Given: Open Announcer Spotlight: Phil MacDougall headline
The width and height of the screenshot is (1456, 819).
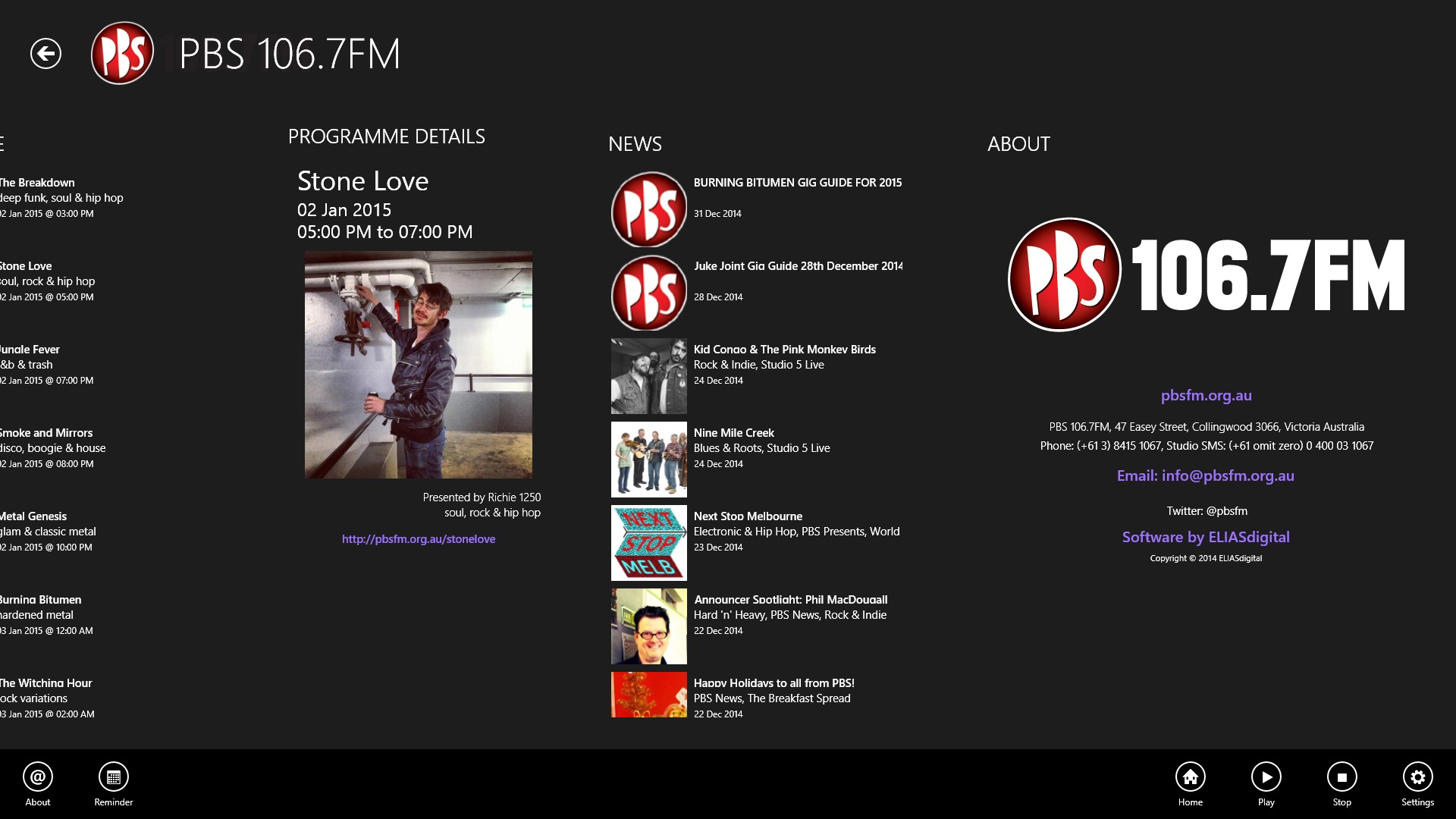Looking at the screenshot, I should [791, 600].
